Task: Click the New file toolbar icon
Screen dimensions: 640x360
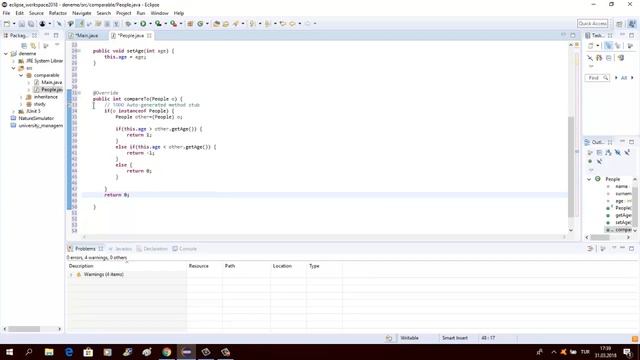Action: tap(7, 24)
